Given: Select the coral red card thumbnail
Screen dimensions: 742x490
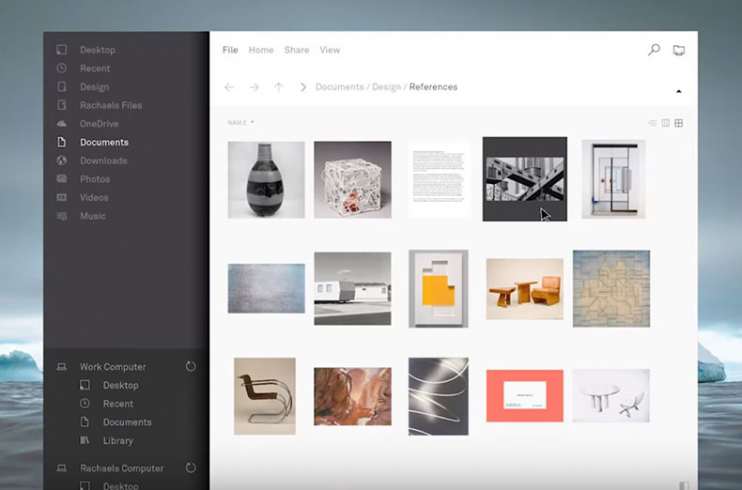Looking at the screenshot, I should (x=525, y=396).
